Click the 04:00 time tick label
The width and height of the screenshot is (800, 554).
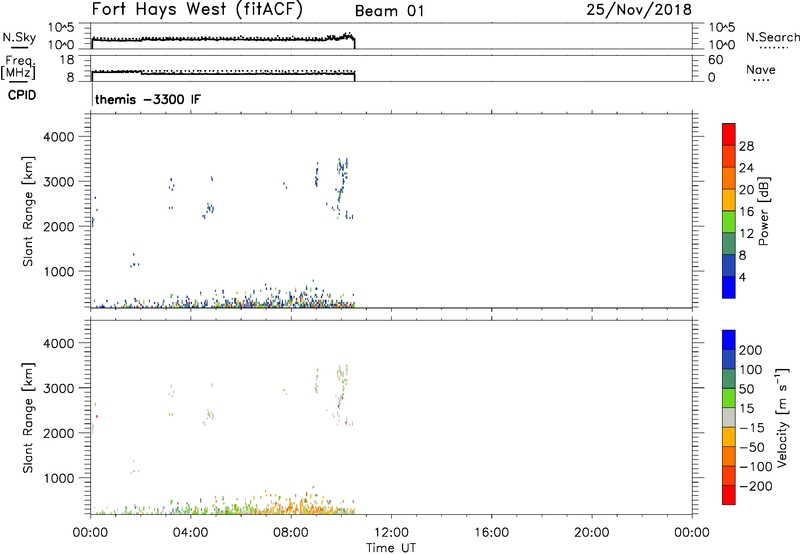pos(190,532)
